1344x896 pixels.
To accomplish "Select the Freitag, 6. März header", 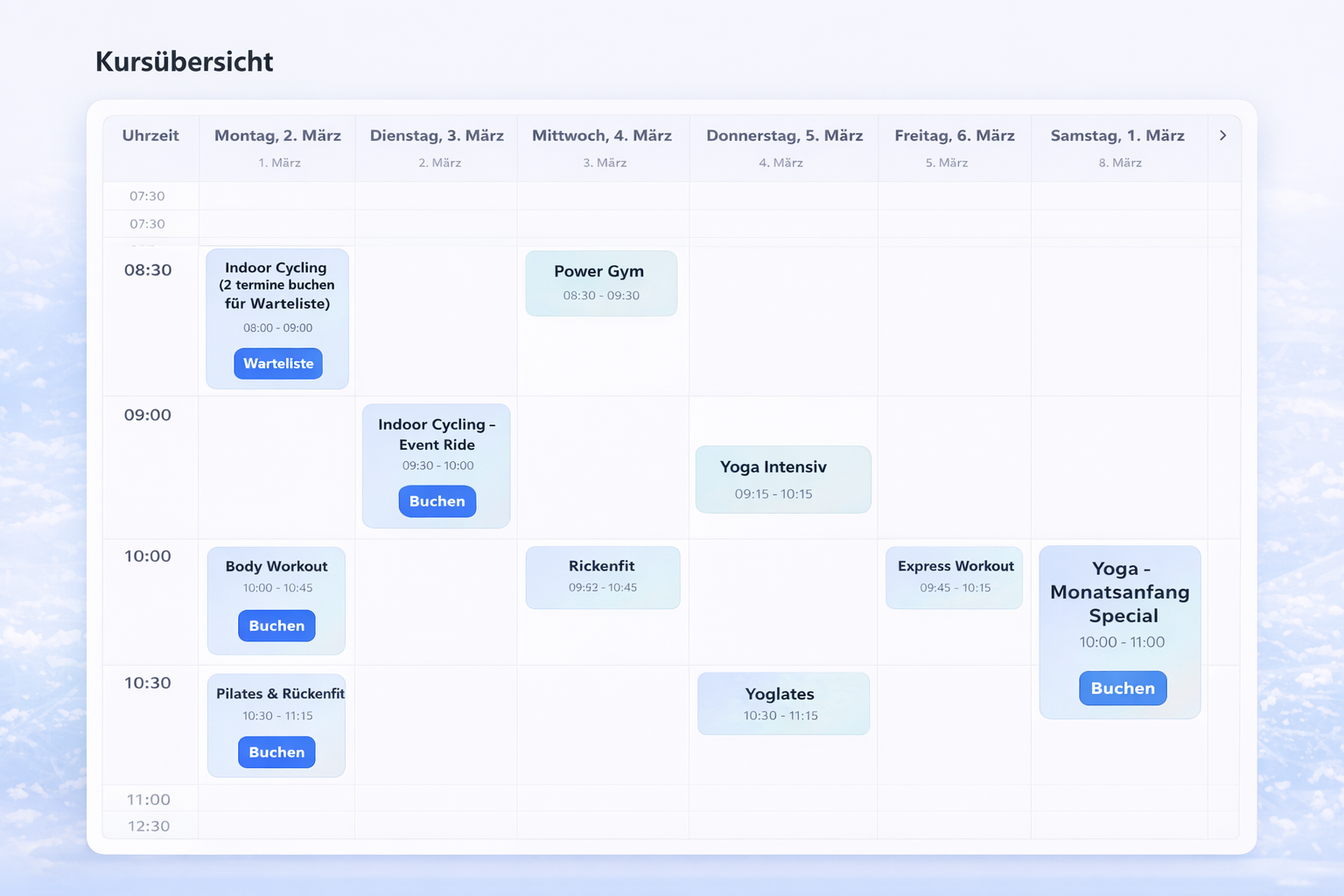I will 954,136.
